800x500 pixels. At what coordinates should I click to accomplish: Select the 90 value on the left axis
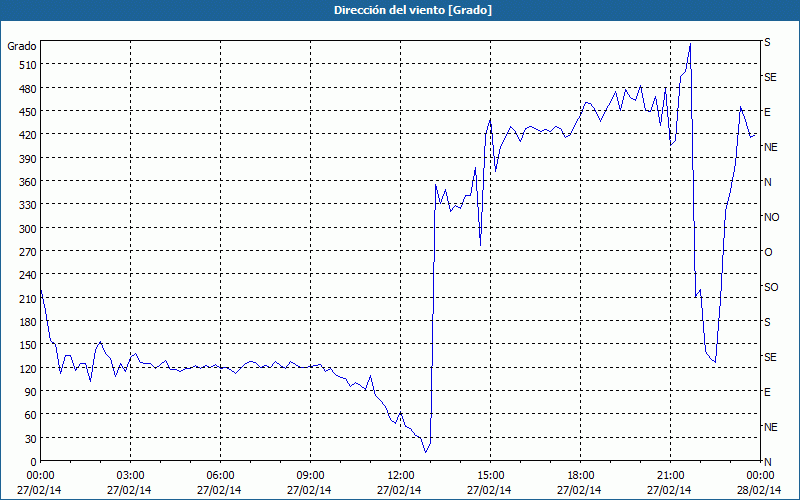pyautogui.click(x=31, y=392)
